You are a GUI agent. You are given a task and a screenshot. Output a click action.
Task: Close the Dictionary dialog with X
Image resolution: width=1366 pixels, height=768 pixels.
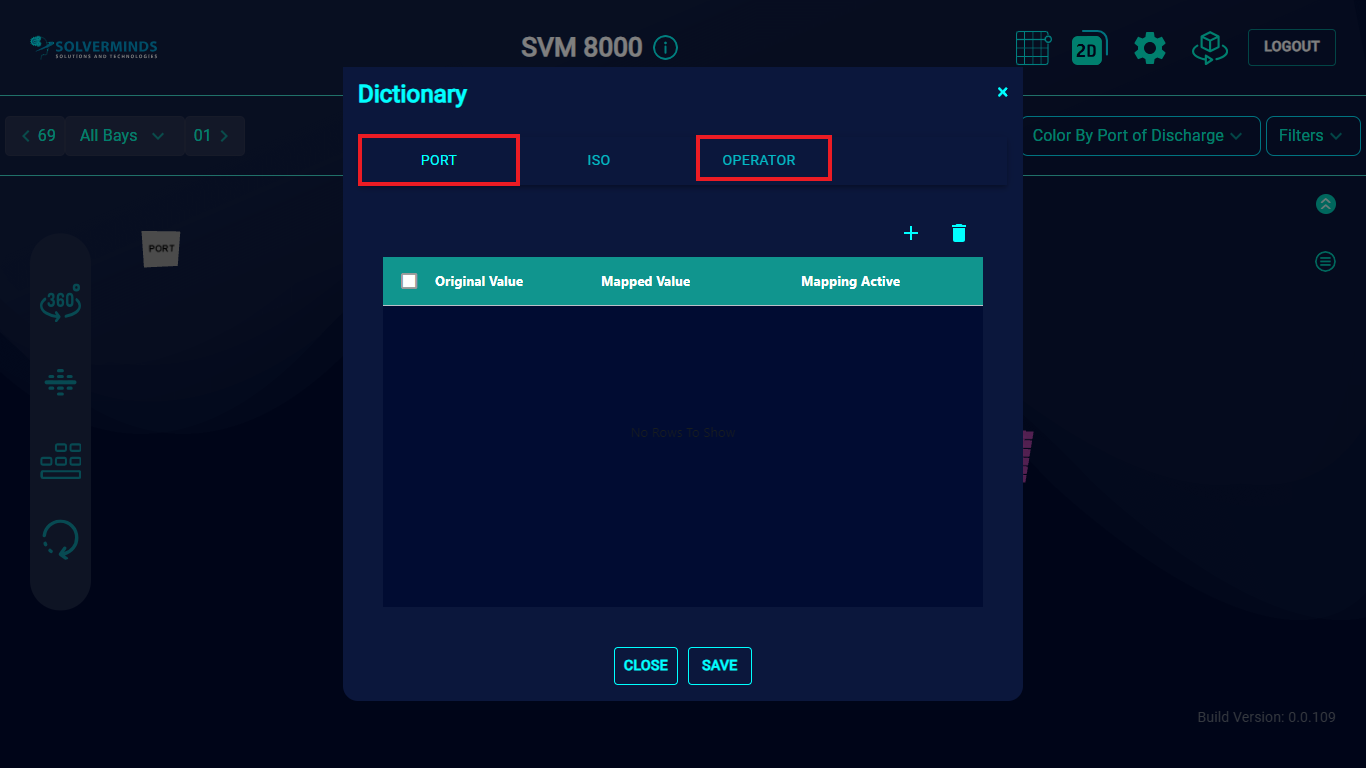coord(1003,92)
